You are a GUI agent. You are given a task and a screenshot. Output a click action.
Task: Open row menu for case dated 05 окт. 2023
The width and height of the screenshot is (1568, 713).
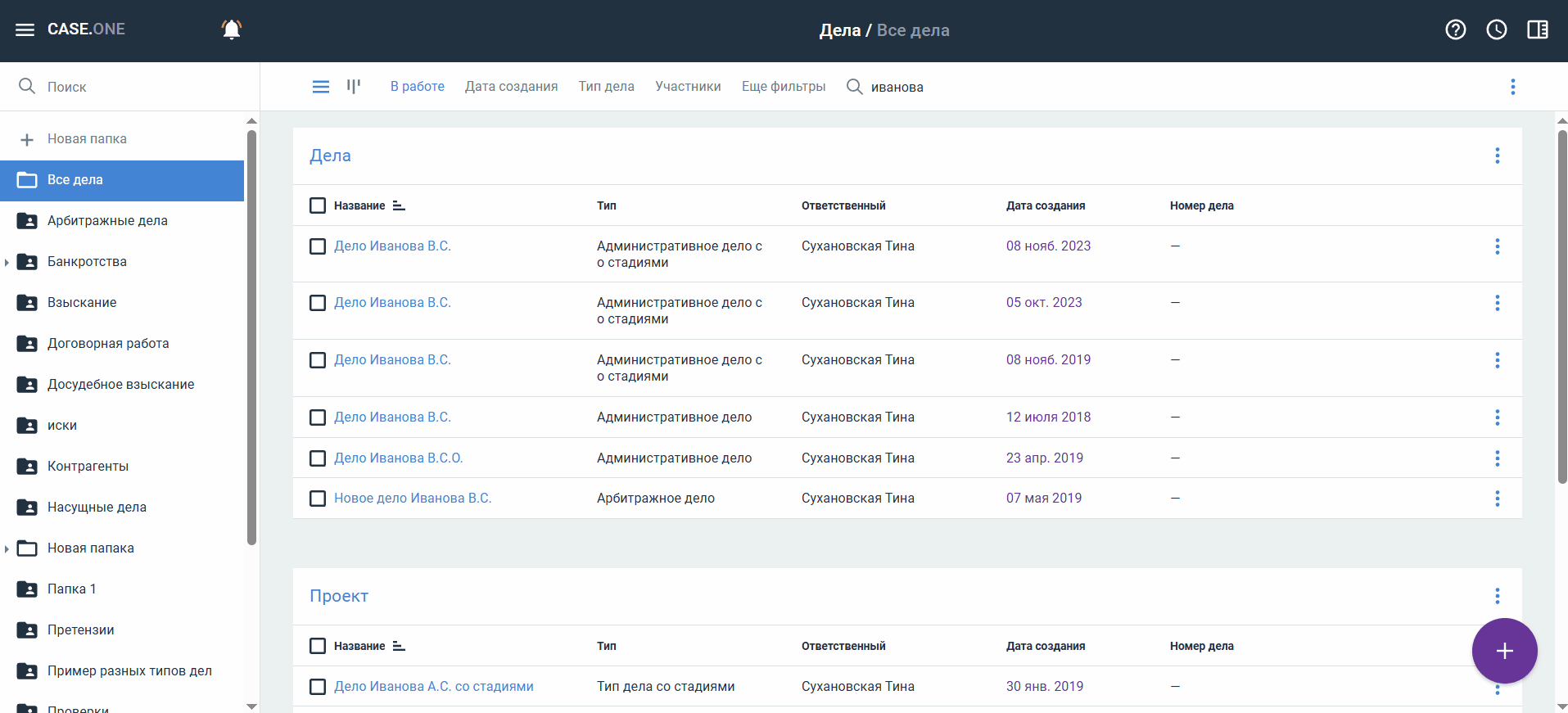click(1498, 303)
